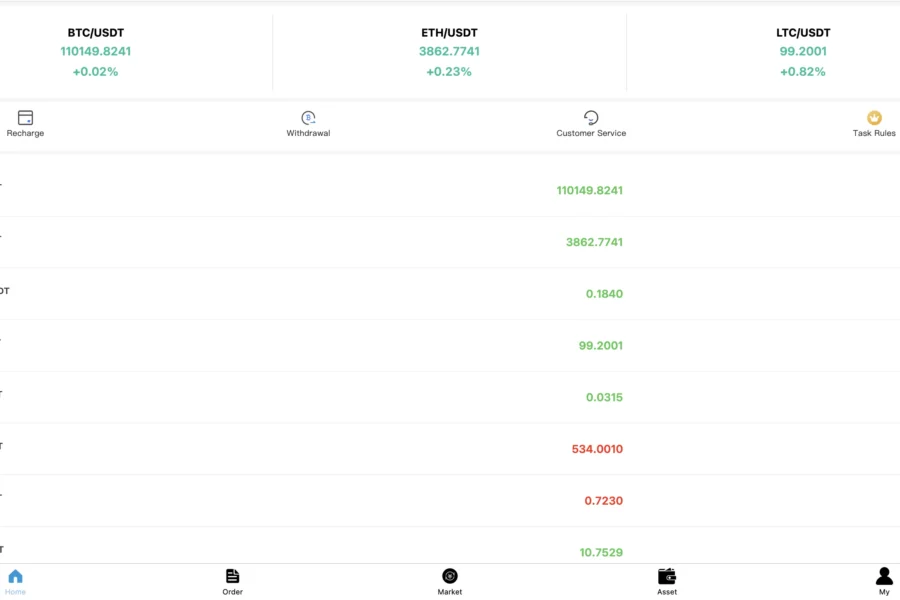Open the red 0.7230 price row
This screenshot has height=600, width=900.
tap(450, 501)
